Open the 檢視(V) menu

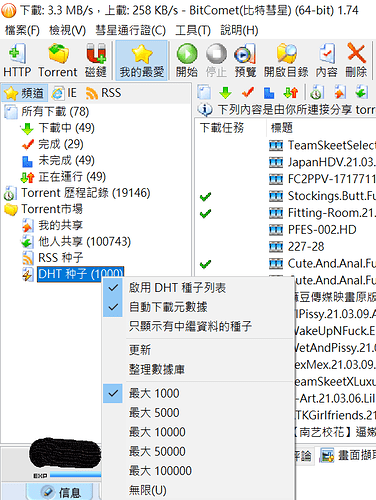click(x=67, y=31)
